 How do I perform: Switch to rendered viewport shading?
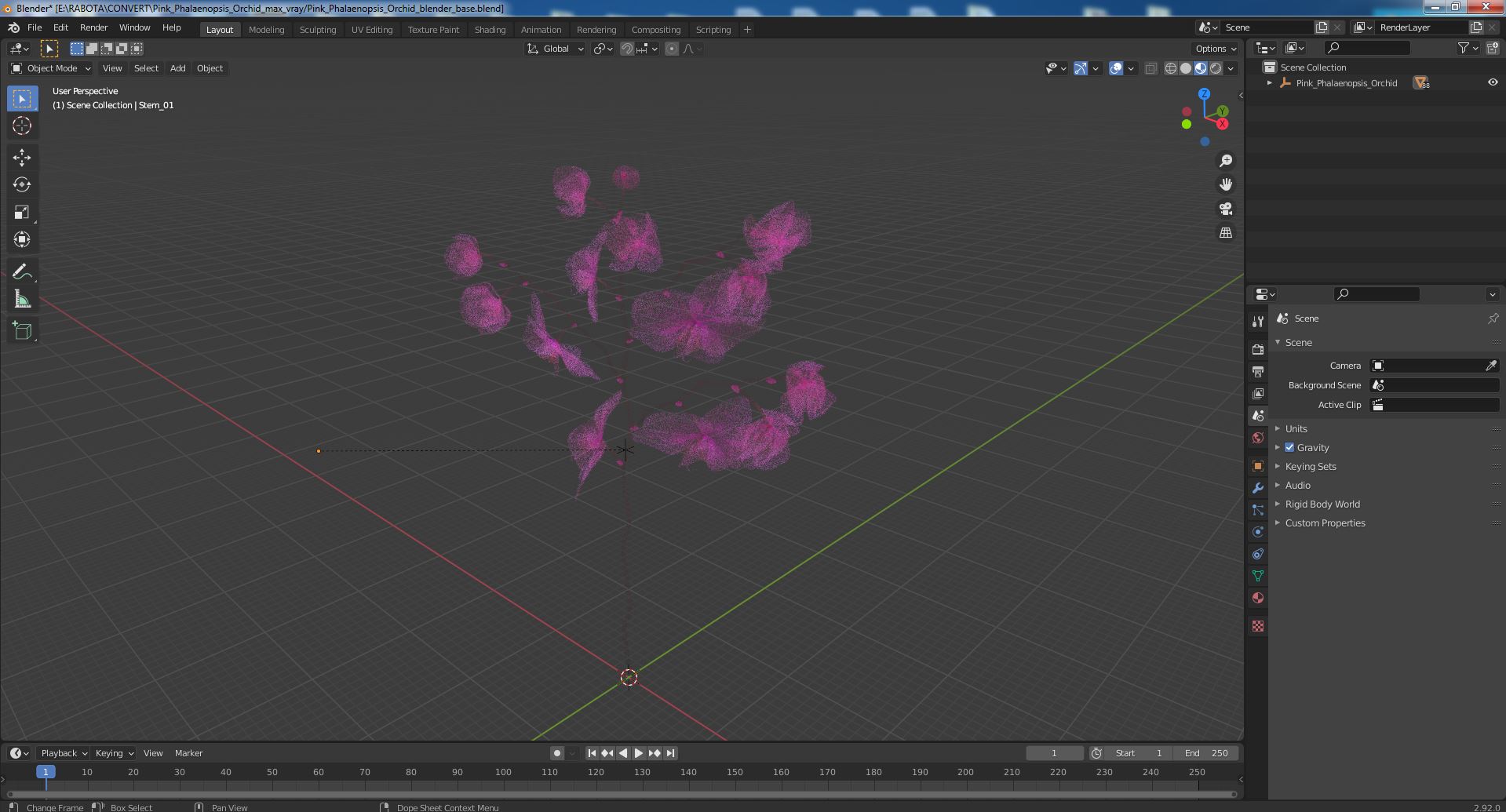1216,68
